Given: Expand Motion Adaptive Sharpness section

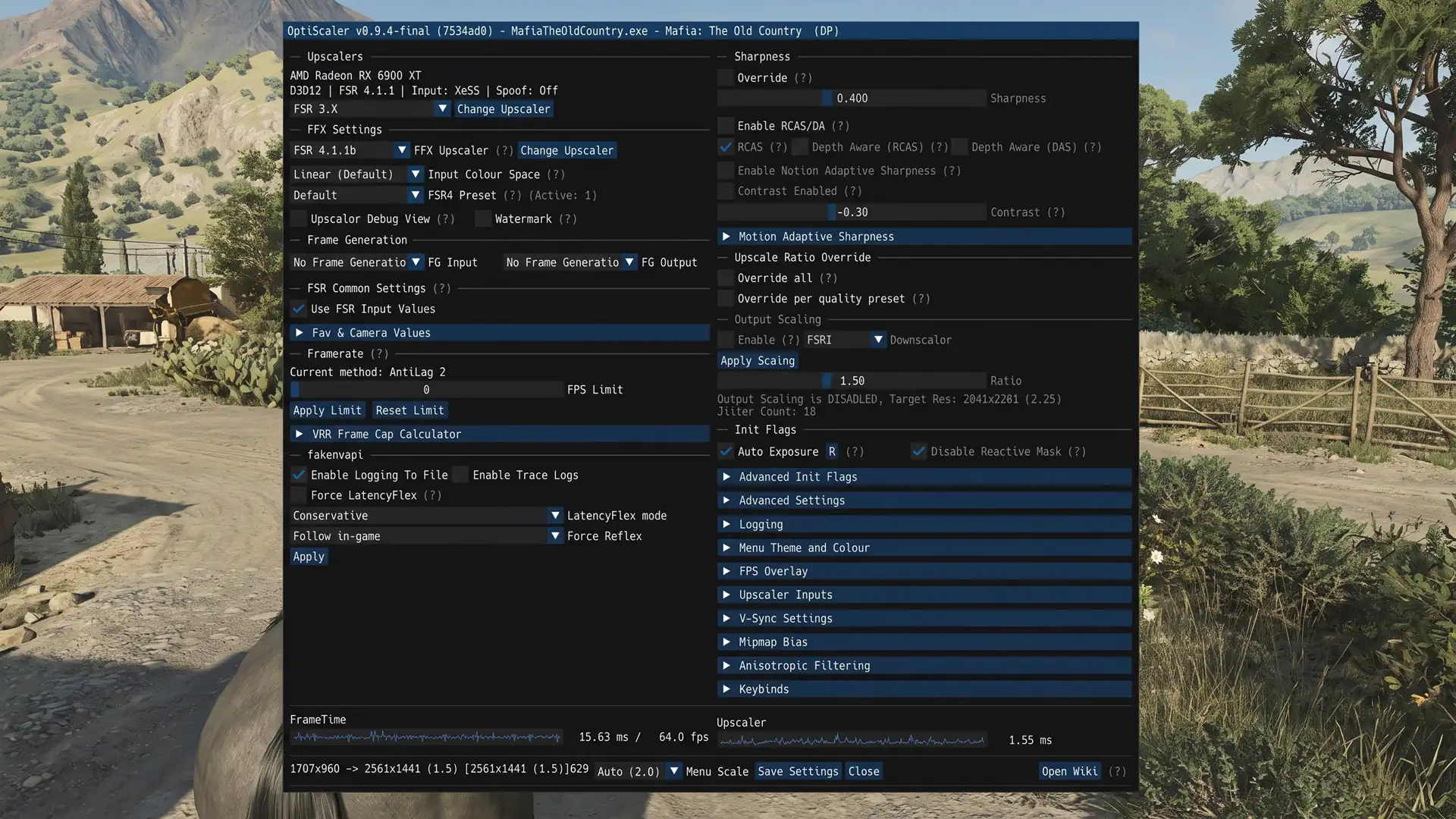Looking at the screenshot, I should coord(924,237).
